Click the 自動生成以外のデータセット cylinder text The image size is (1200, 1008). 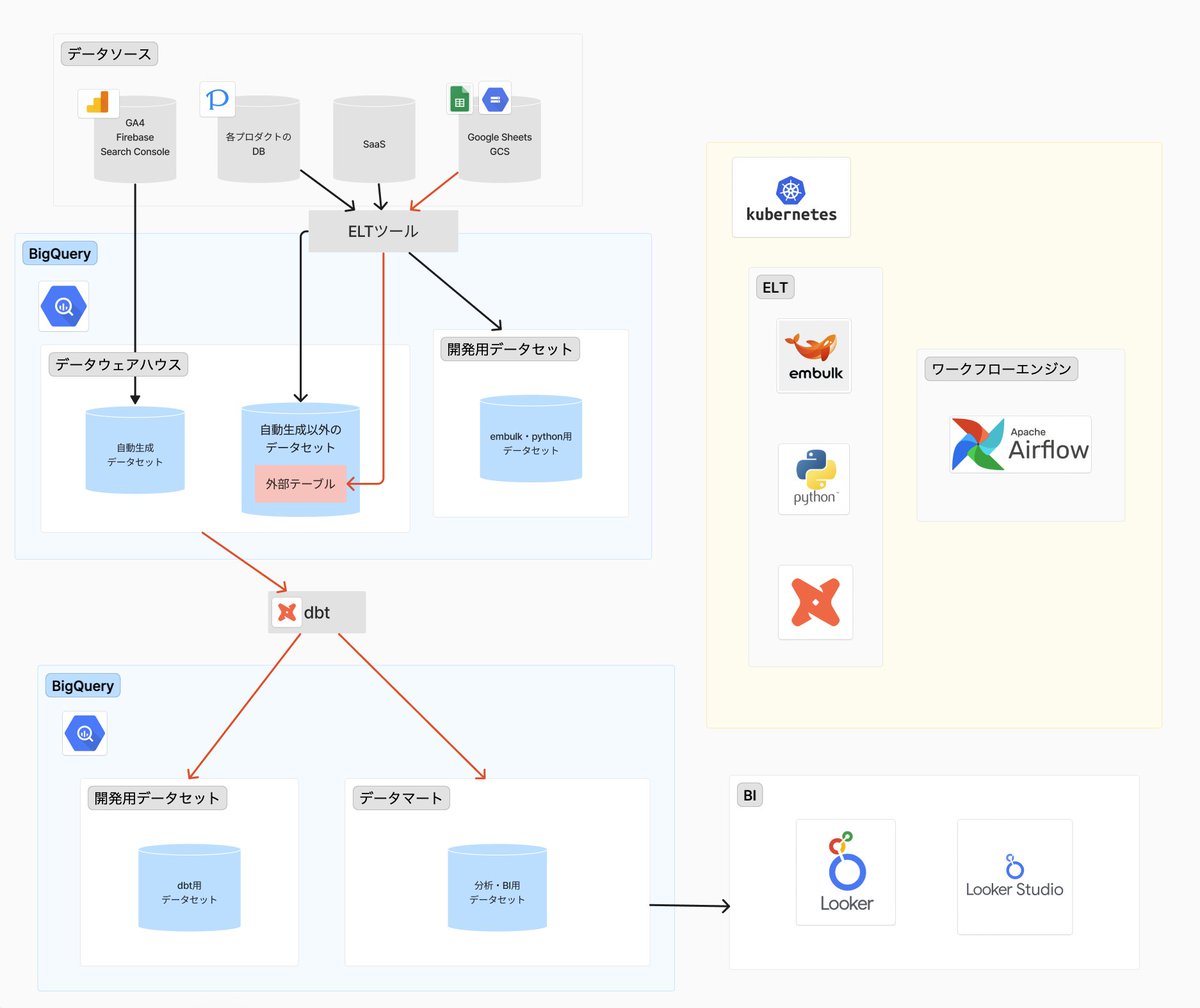pyautogui.click(x=301, y=438)
